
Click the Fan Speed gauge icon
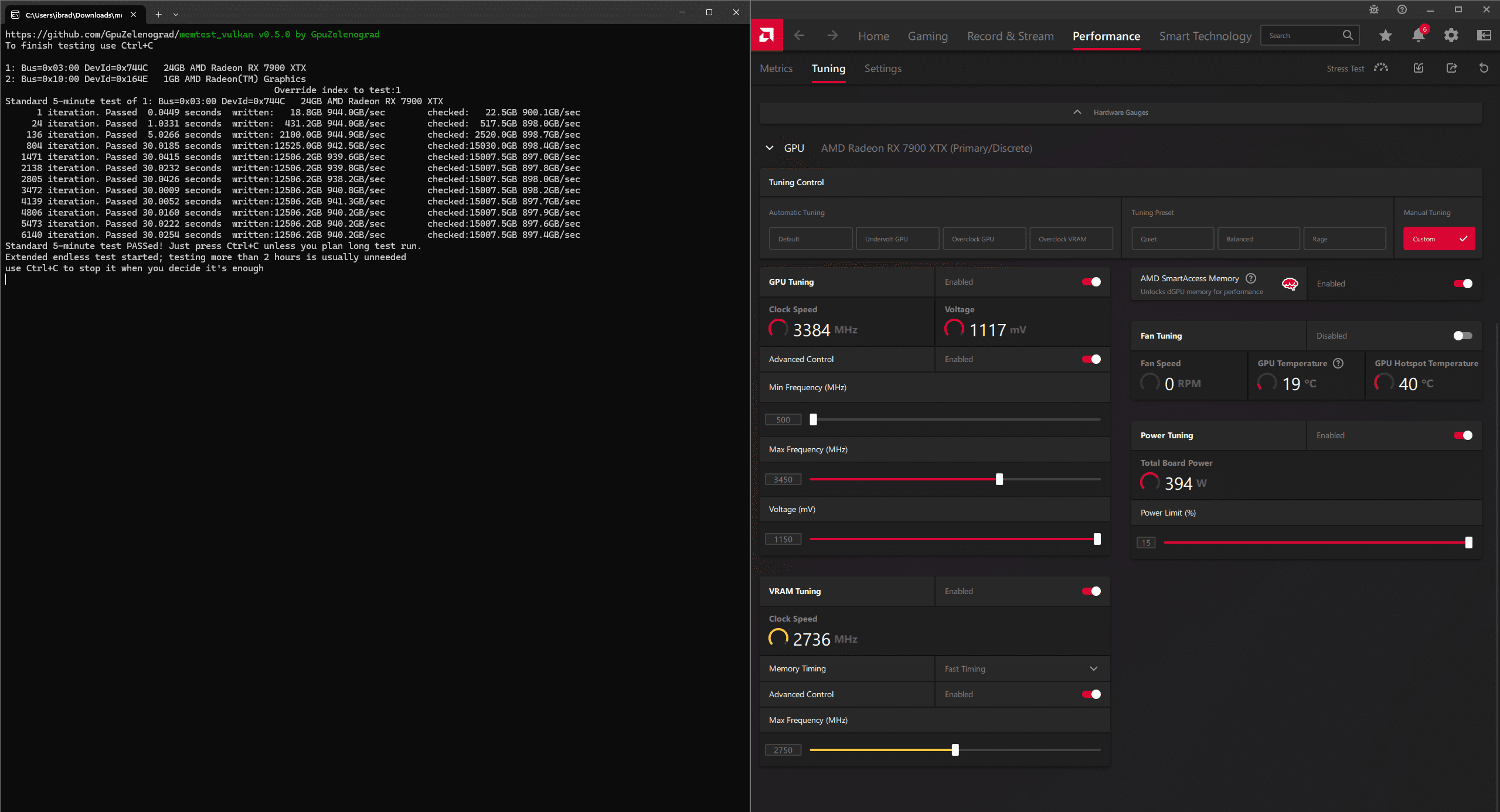1149,383
